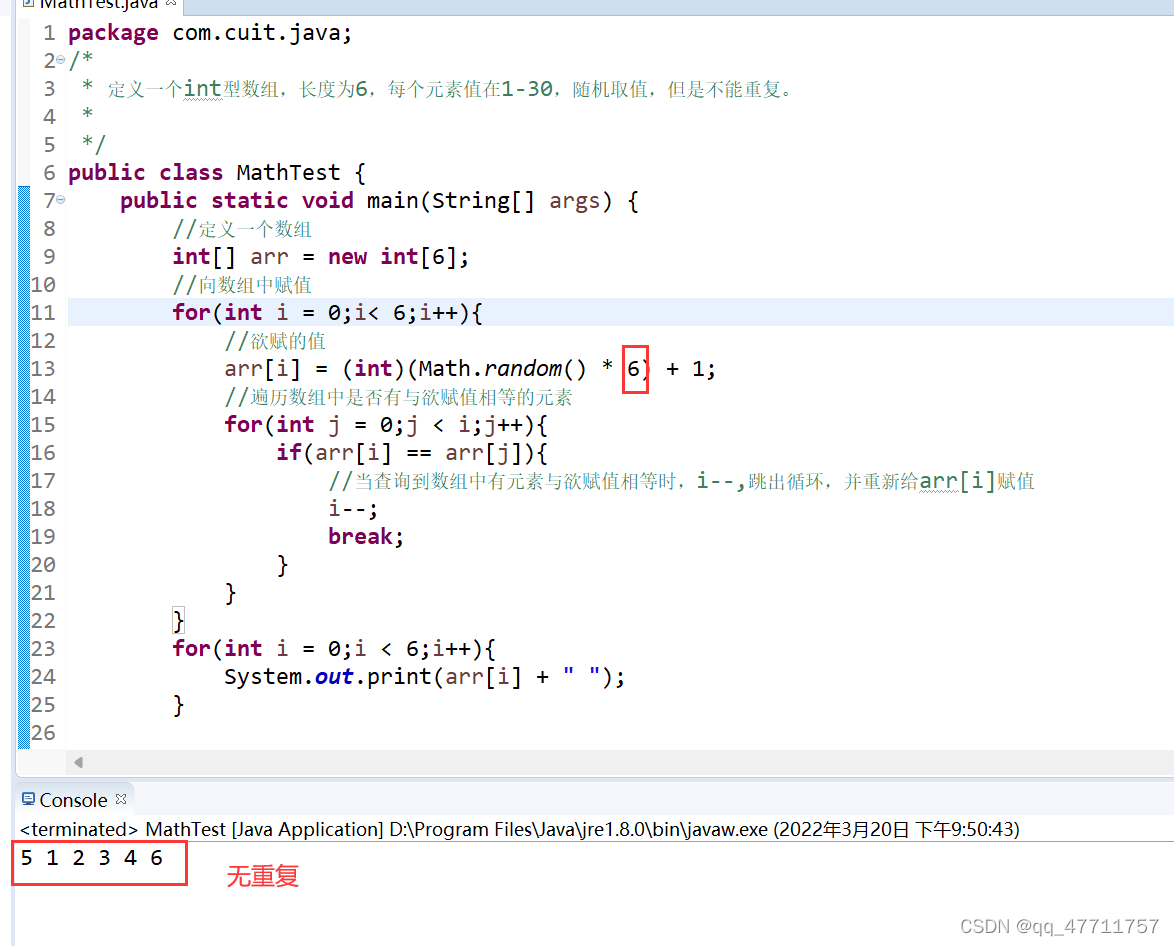The height and width of the screenshot is (946, 1174).
Task: Click the Console view icon
Action: (x=28, y=799)
